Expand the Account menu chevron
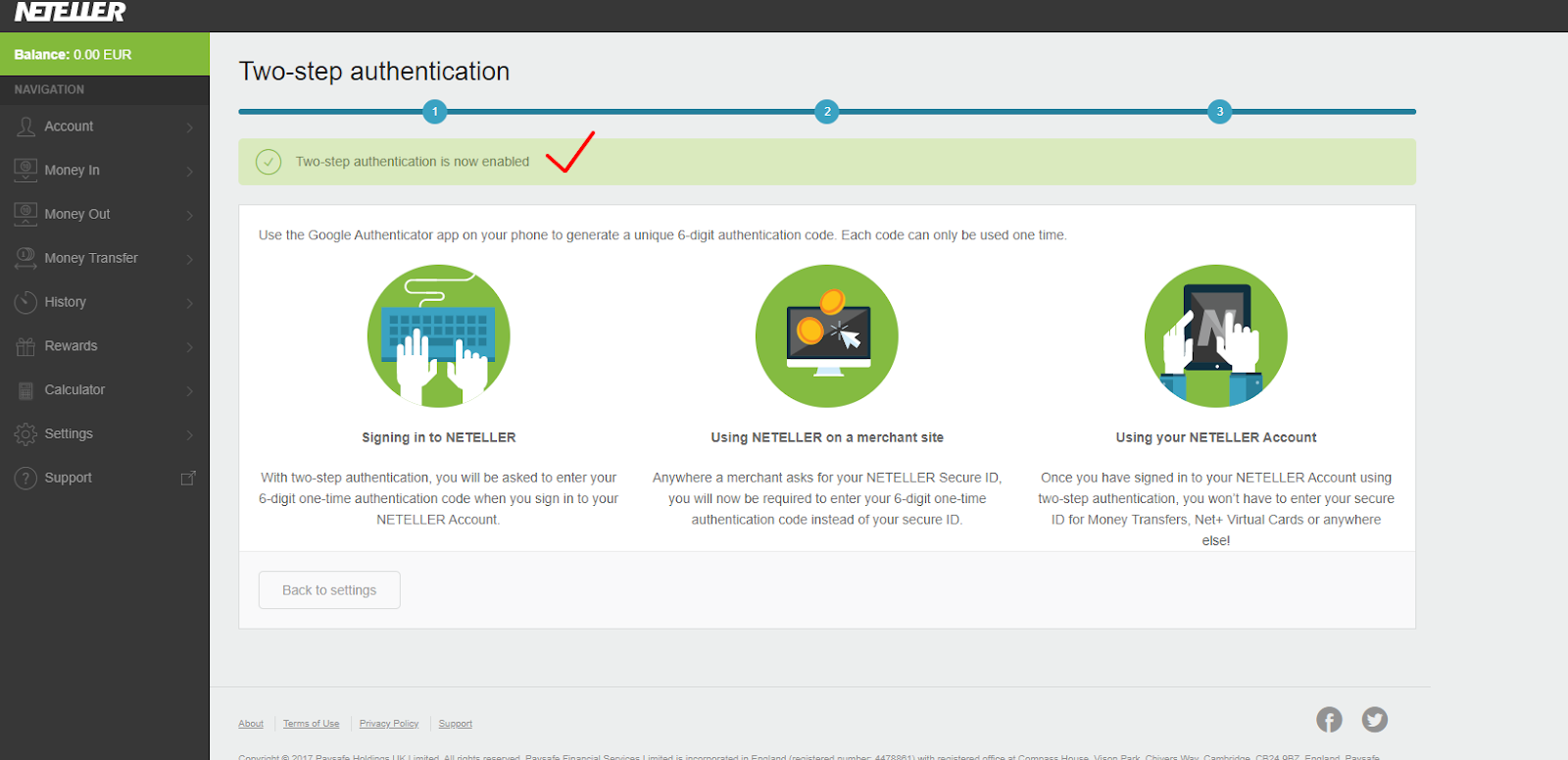 click(189, 127)
